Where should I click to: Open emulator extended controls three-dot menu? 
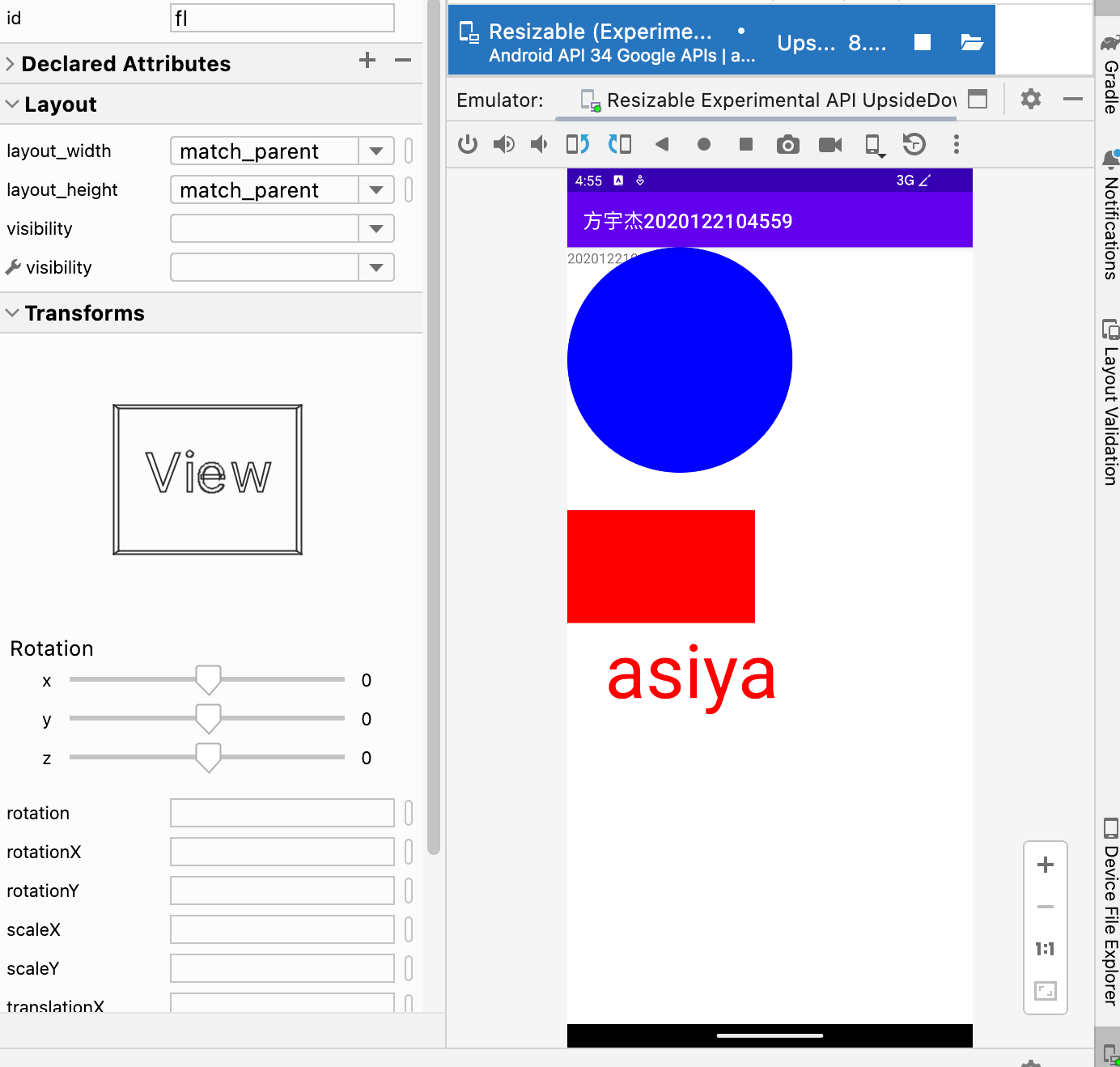pyautogui.click(x=957, y=144)
